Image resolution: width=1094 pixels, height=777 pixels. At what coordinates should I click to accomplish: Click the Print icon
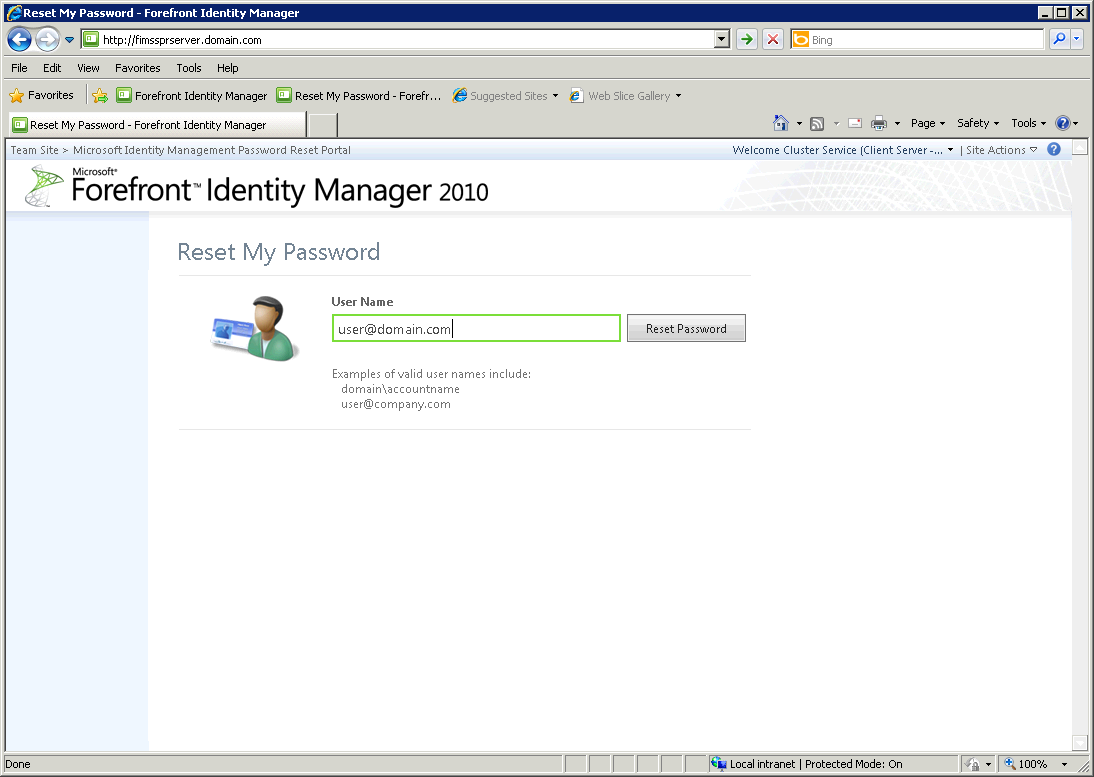pos(879,123)
